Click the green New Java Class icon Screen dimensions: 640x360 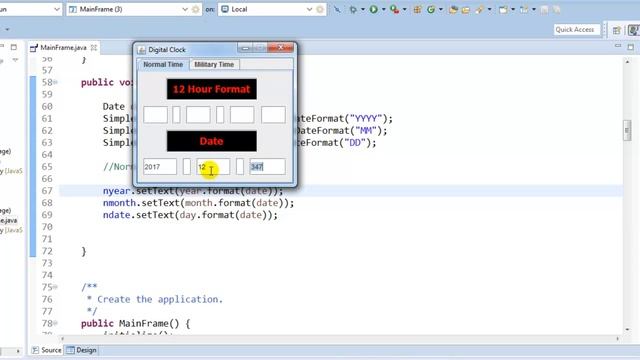point(431,9)
